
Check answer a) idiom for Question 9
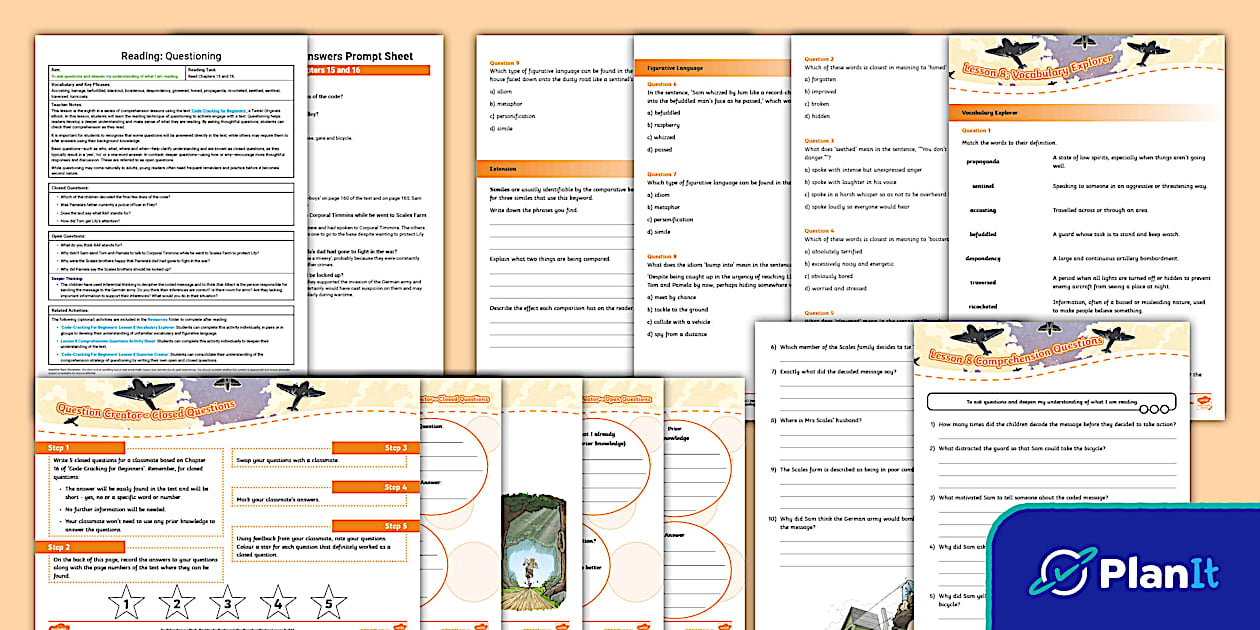coord(502,92)
